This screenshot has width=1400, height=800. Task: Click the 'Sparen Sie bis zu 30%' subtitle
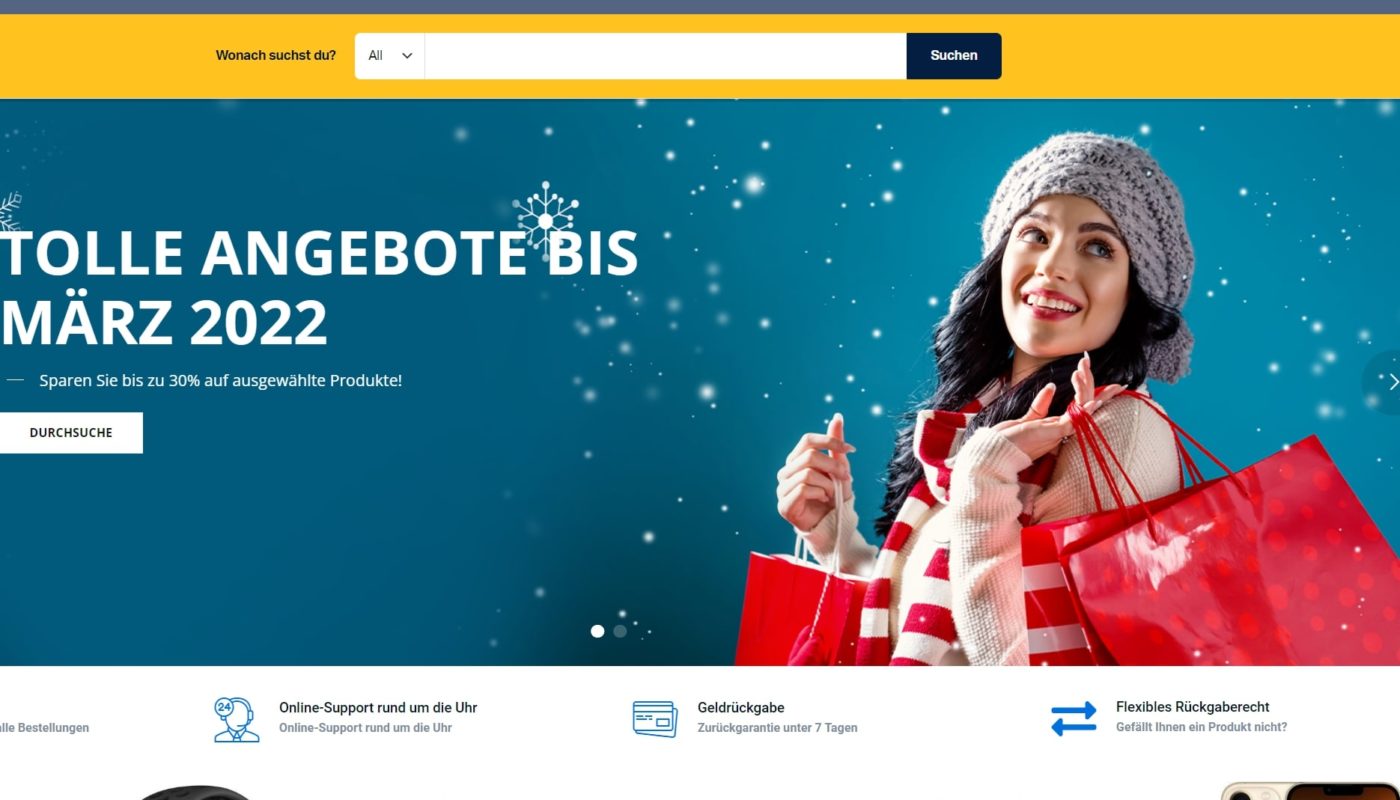(221, 381)
